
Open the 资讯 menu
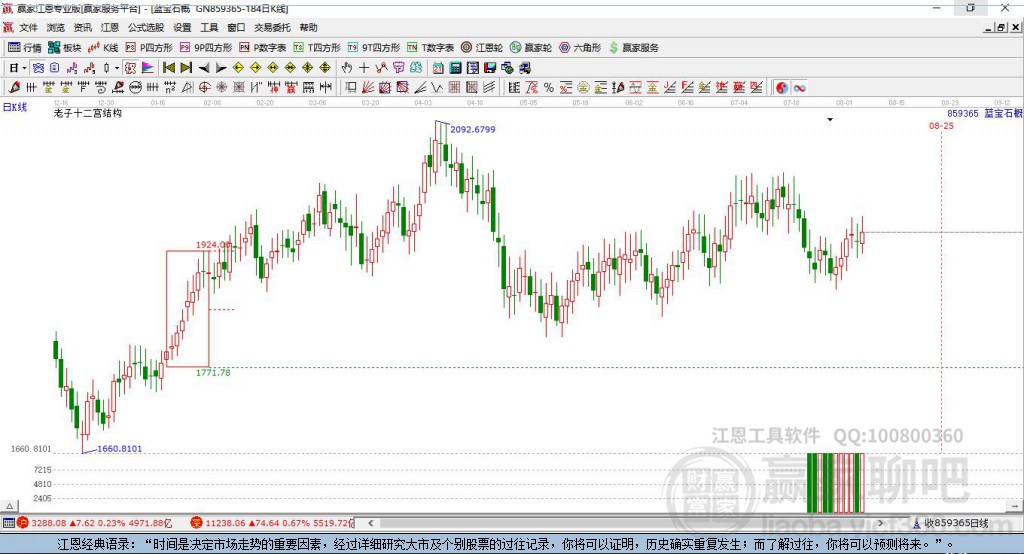(82, 27)
